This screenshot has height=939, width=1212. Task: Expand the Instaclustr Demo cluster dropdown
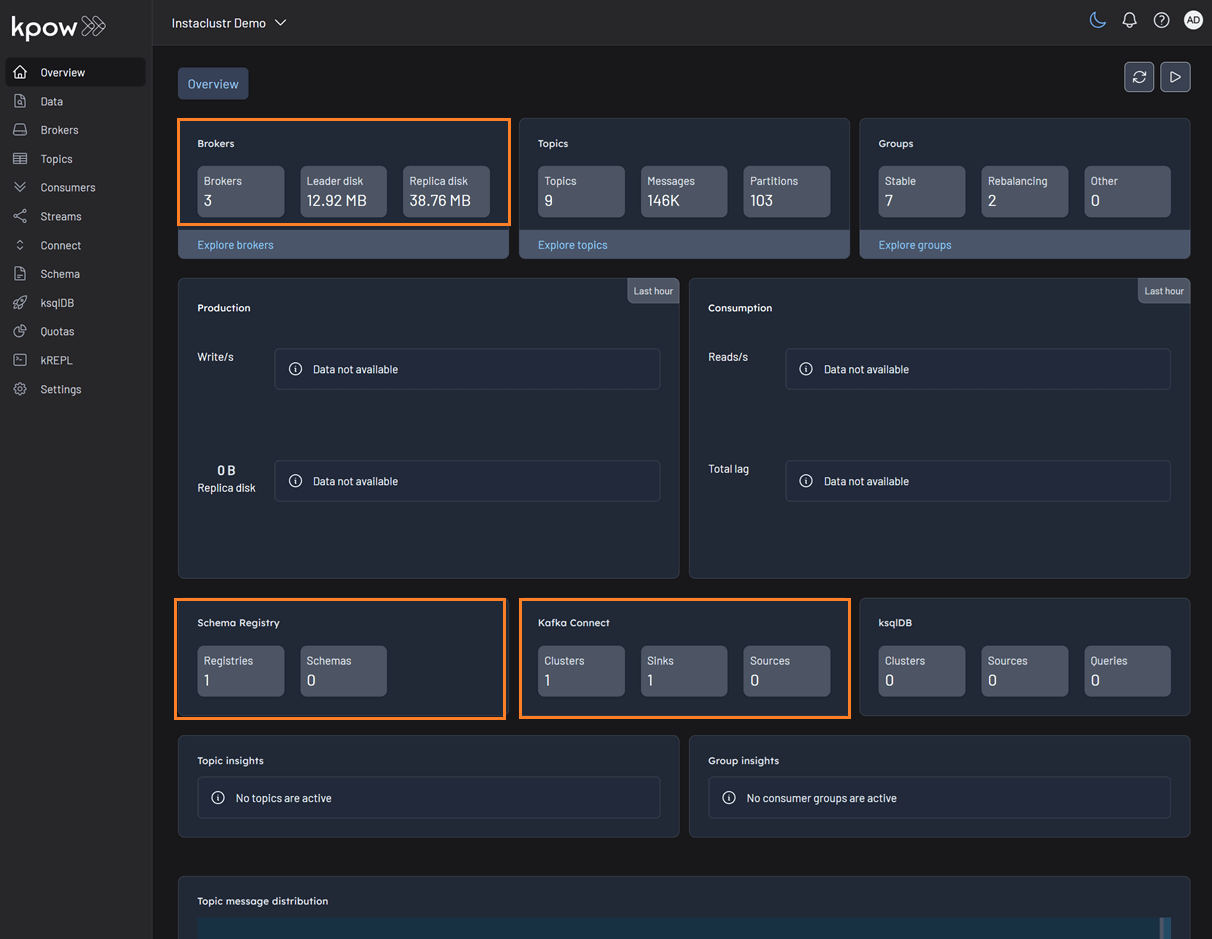point(229,23)
